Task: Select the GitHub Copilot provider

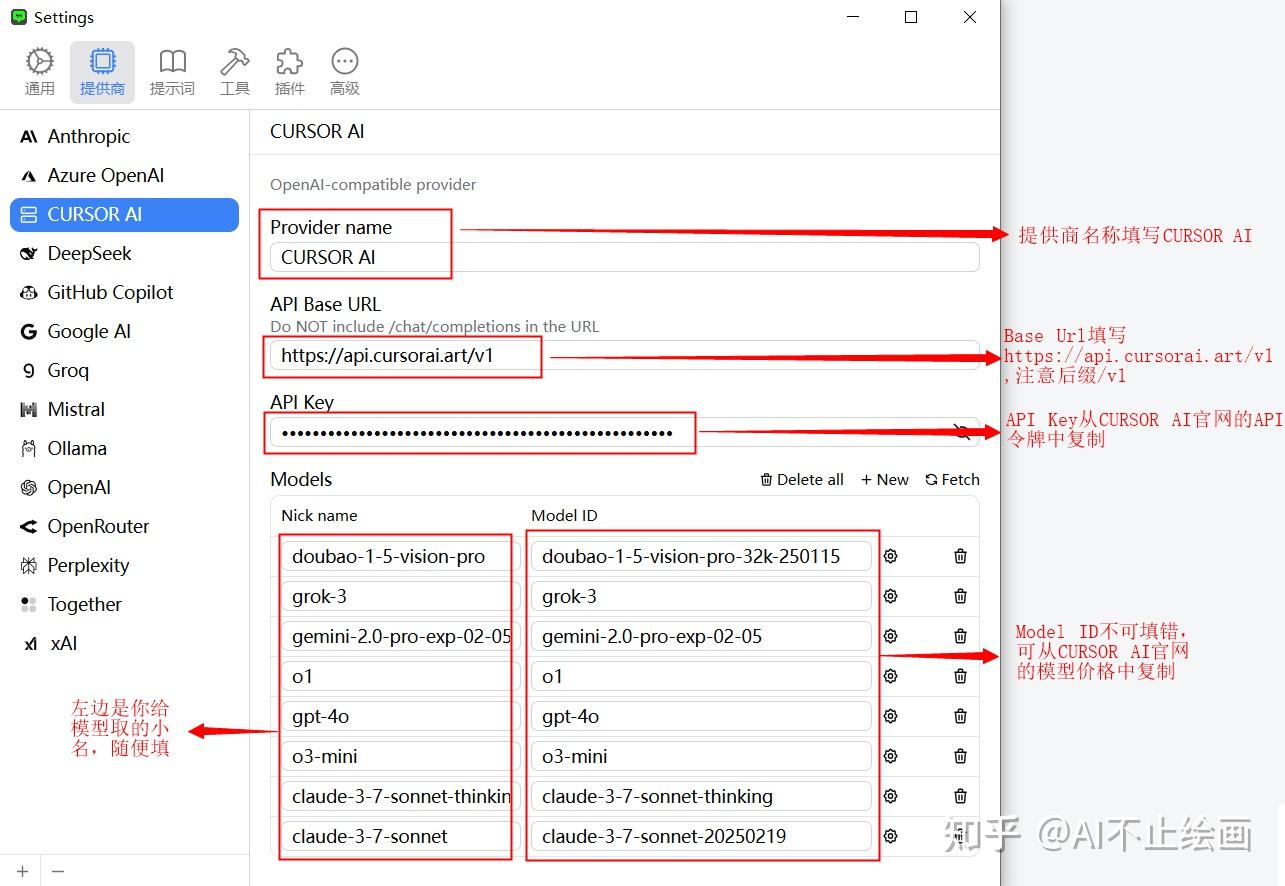Action: 124,293
